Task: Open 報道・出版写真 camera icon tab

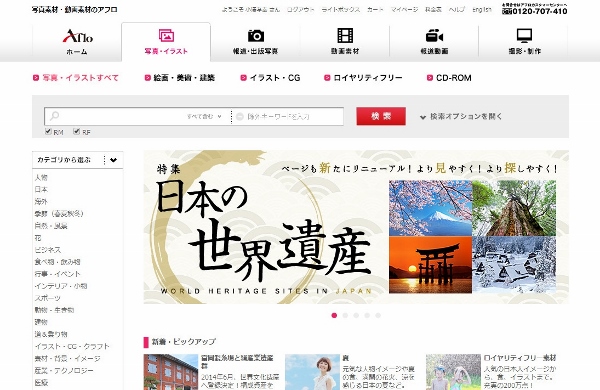Action: [255, 42]
